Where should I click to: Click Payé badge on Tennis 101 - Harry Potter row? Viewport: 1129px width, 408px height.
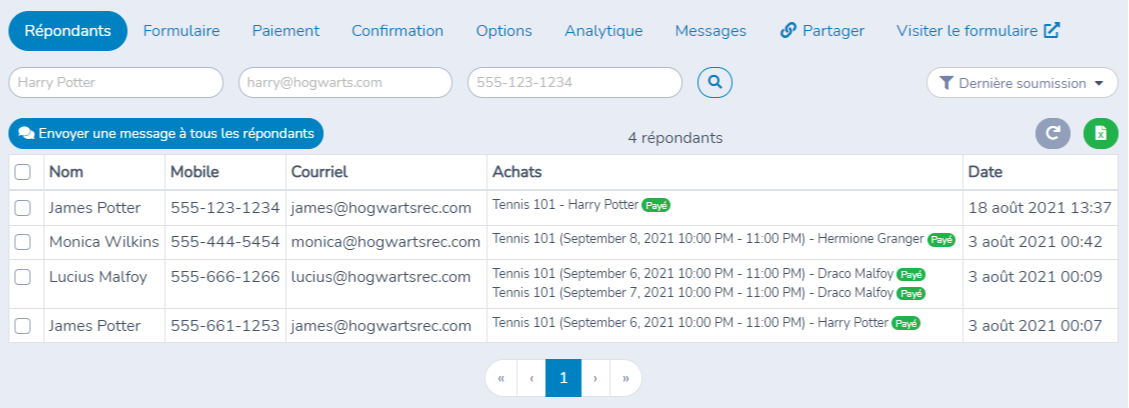(x=656, y=205)
